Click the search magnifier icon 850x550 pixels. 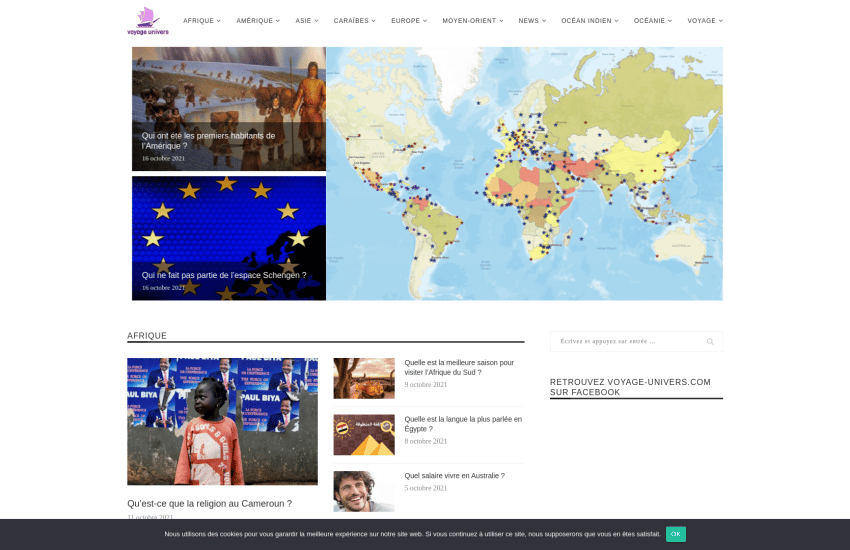pos(710,342)
